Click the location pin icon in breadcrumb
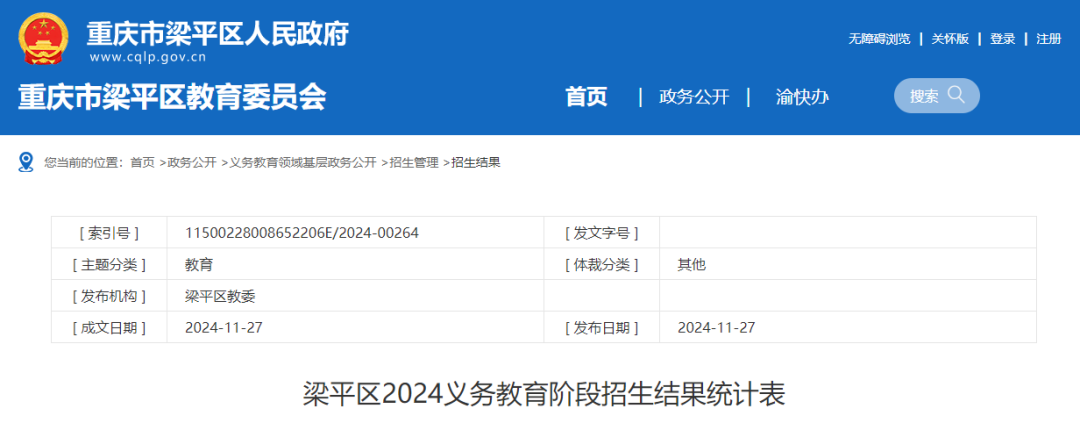 (x=26, y=162)
